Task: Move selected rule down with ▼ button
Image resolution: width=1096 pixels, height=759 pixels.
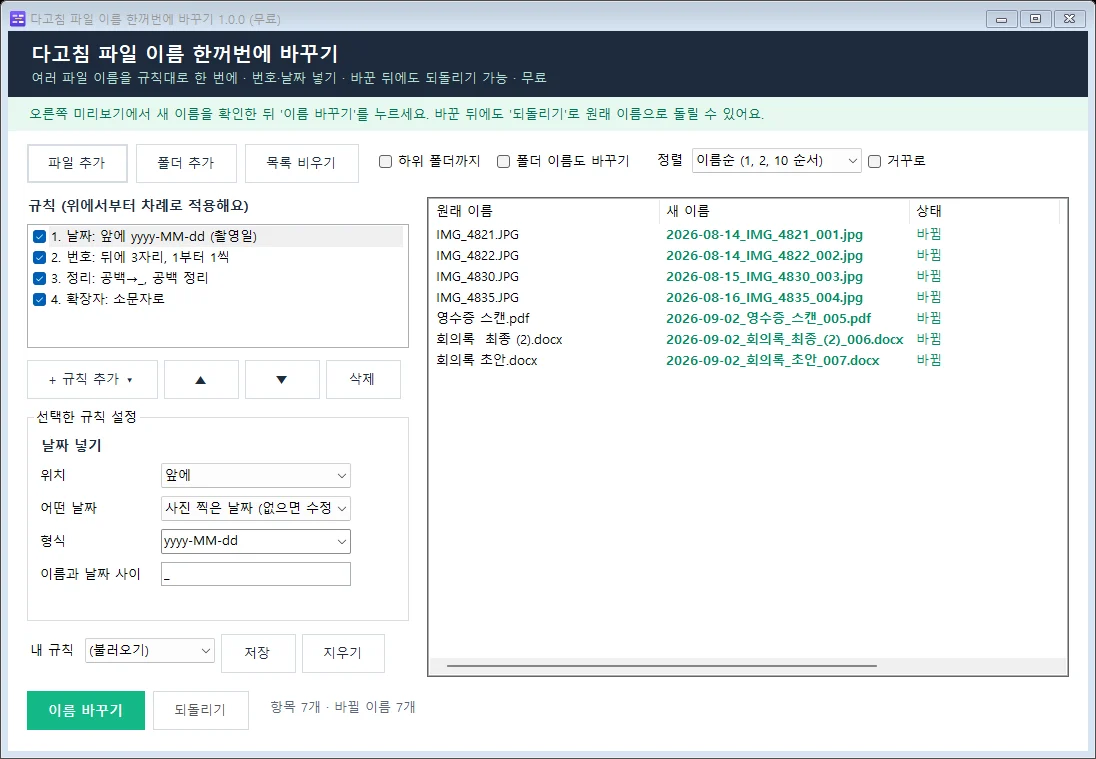Action: pos(282,380)
